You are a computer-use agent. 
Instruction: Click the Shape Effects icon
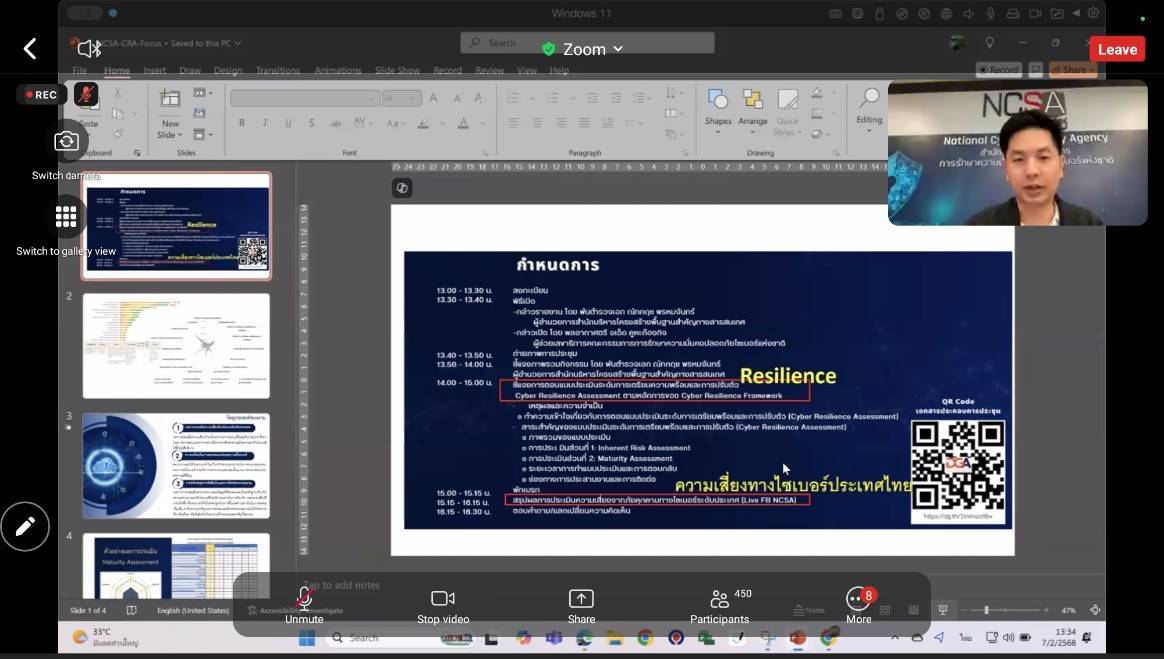pyautogui.click(x=817, y=134)
